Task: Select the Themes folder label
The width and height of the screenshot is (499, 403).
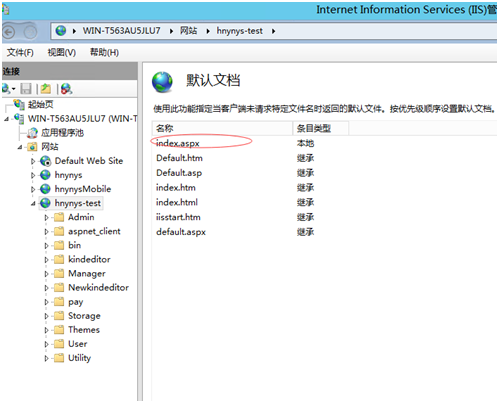Action: [84, 330]
